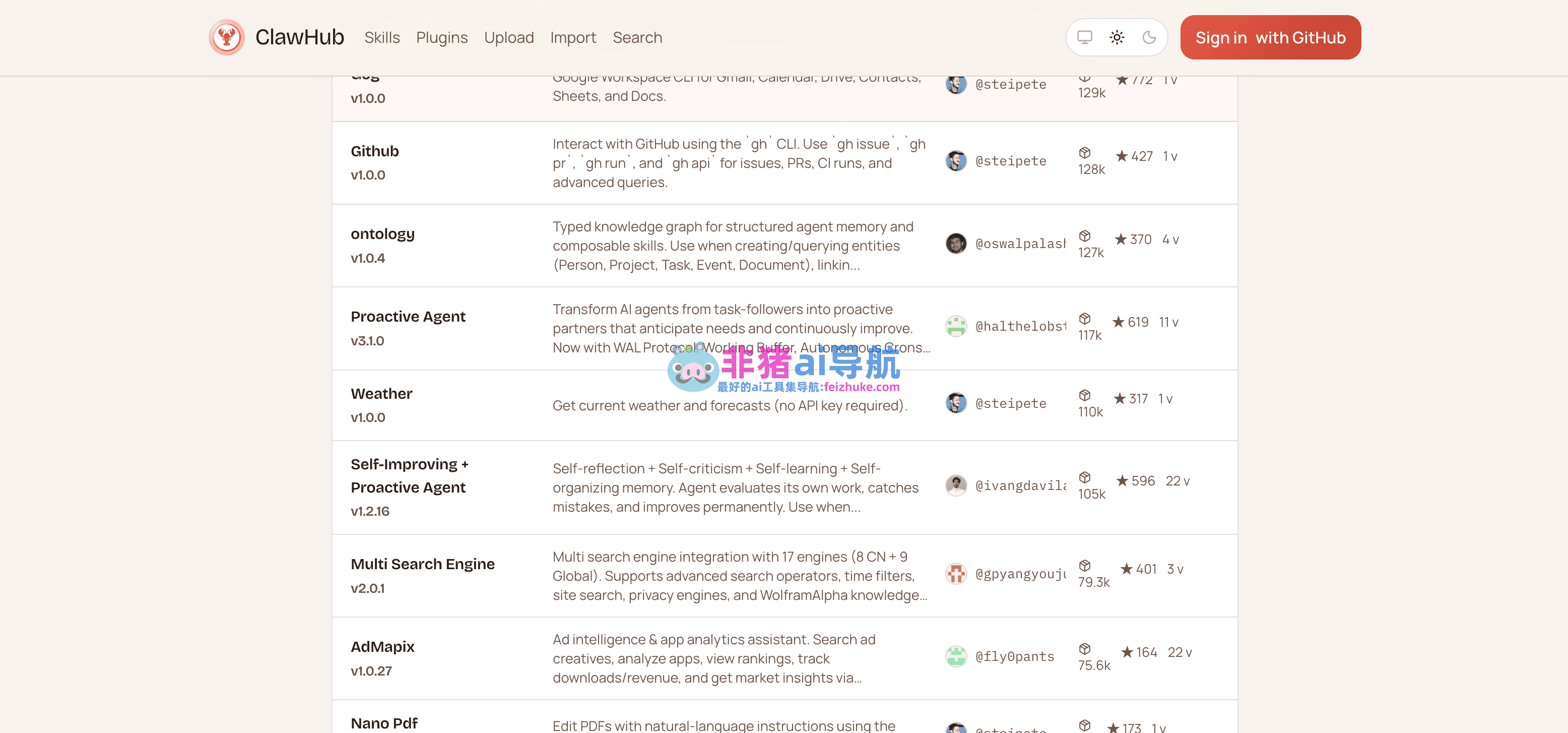The image size is (1568, 733).
Task: Open the Multi Search Engine skill
Action: 422,564
